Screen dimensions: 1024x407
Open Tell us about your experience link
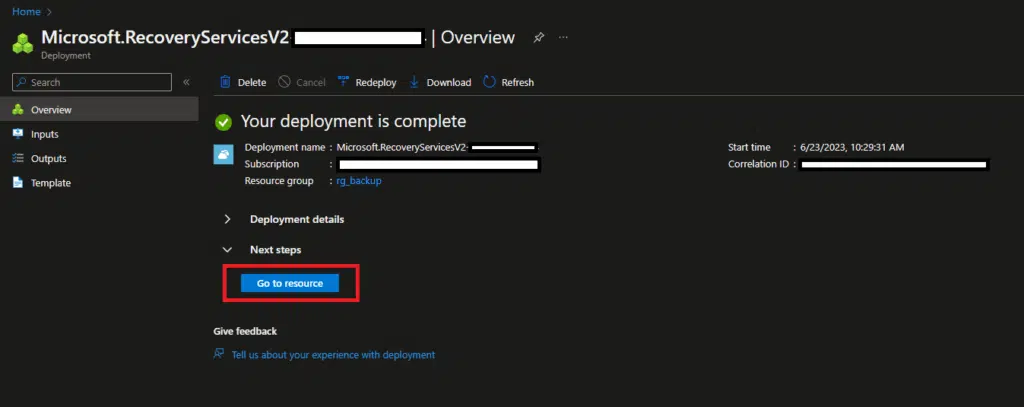point(333,355)
